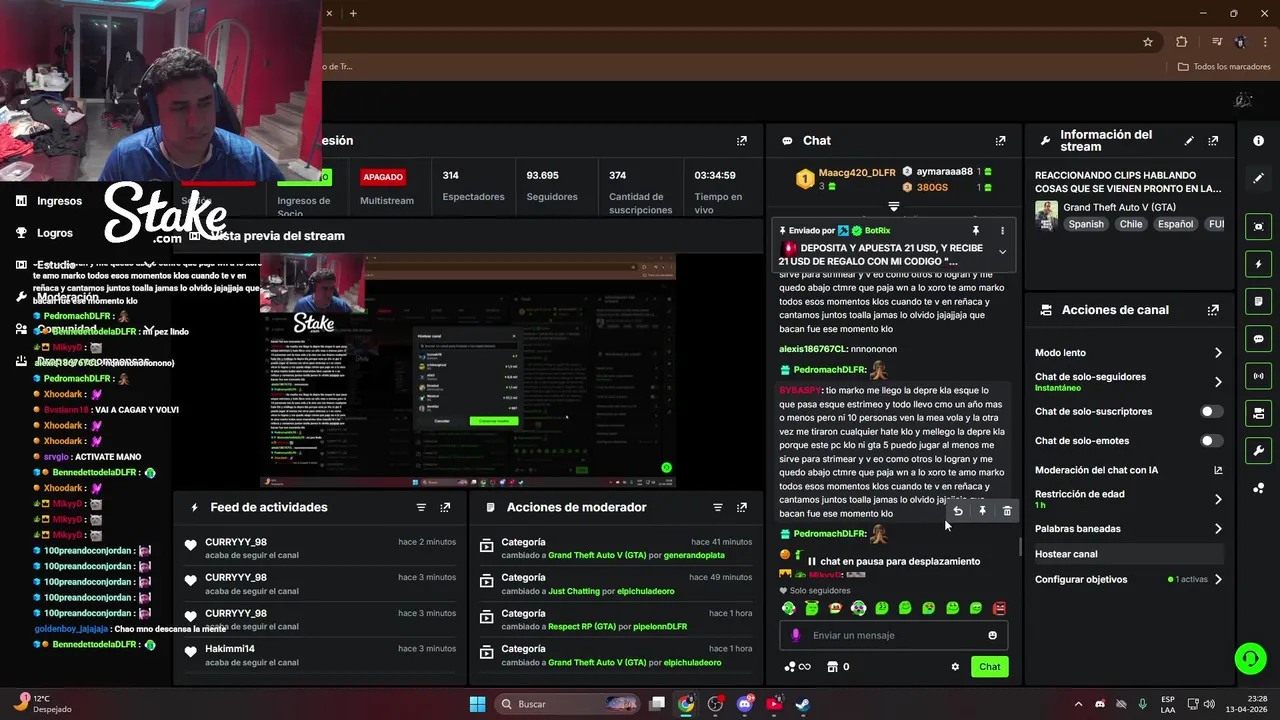Filter the Feed de actividades list

tap(421, 508)
